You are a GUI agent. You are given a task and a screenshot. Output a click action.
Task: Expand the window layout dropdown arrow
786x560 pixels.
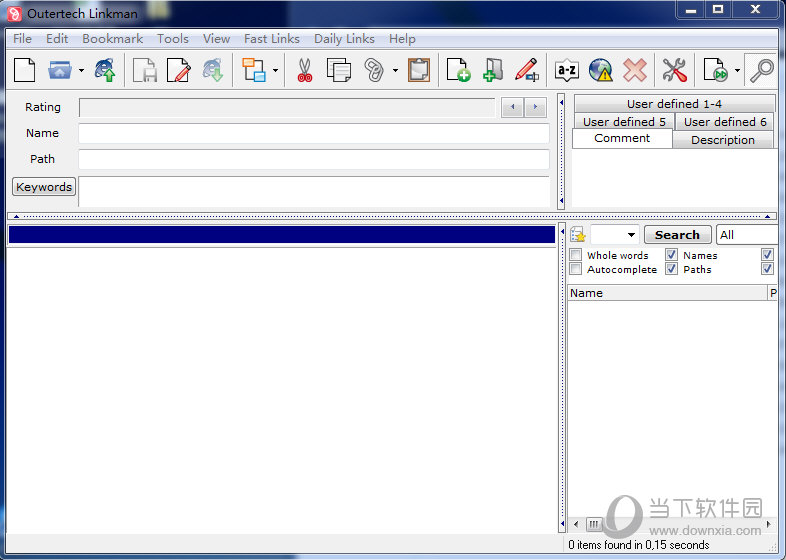pos(275,71)
